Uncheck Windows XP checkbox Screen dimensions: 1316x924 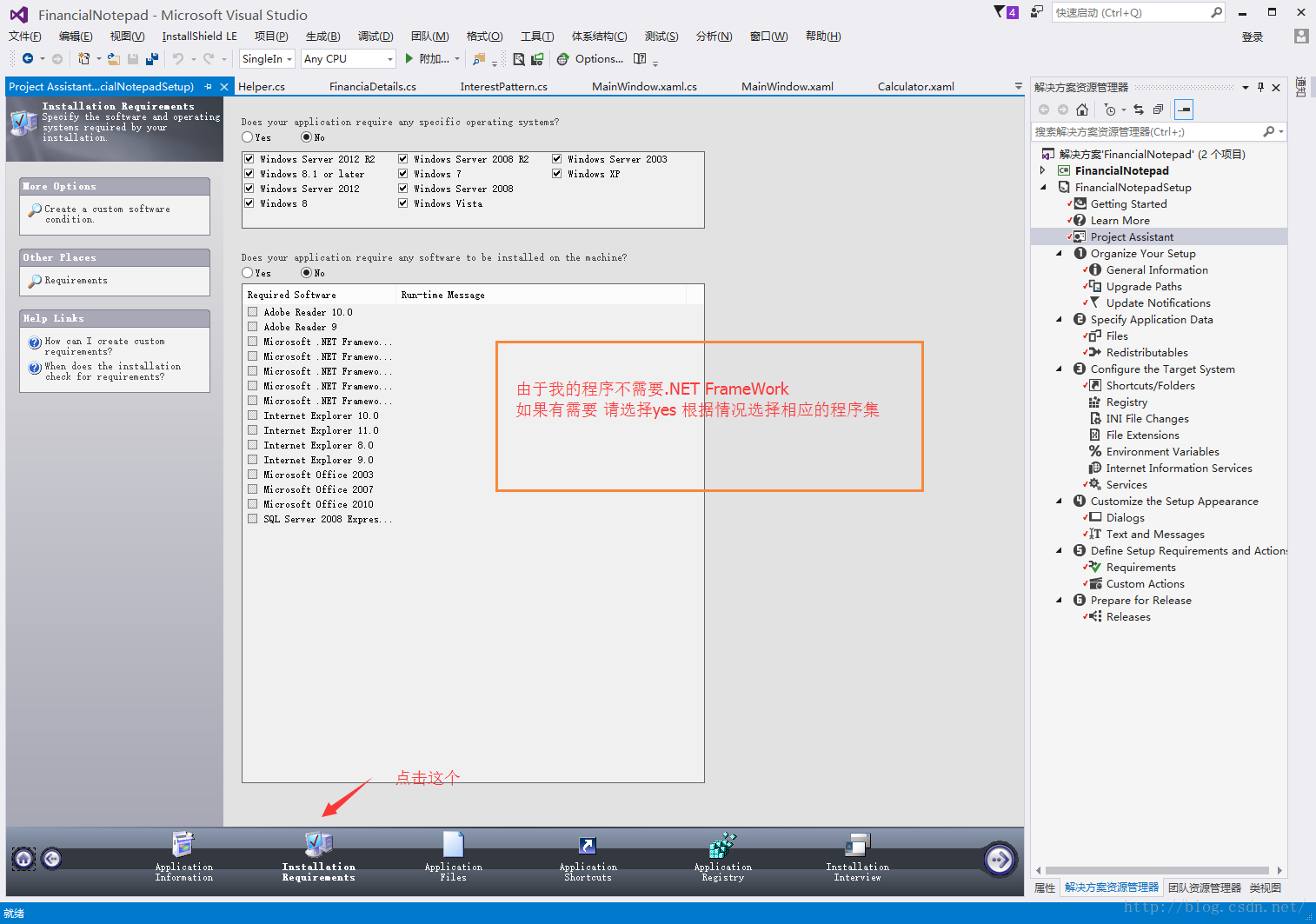pos(557,174)
